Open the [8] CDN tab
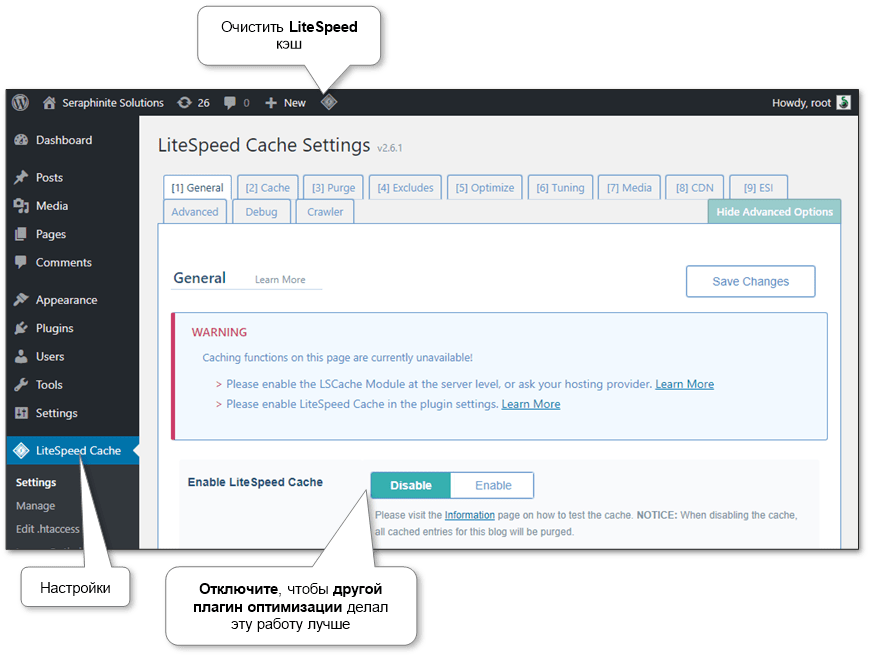Screen dimensions: 871x657 [x=694, y=188]
